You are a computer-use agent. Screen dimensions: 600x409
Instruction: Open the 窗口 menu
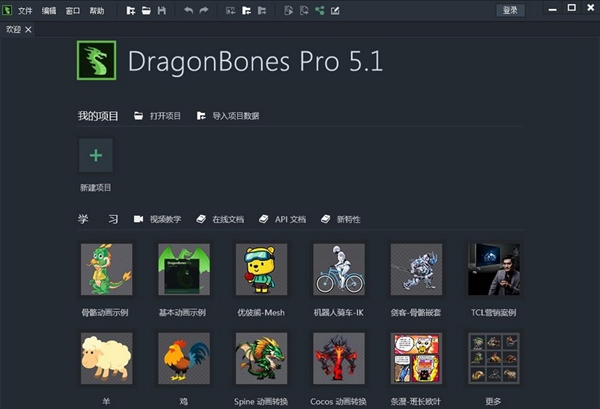click(73, 11)
